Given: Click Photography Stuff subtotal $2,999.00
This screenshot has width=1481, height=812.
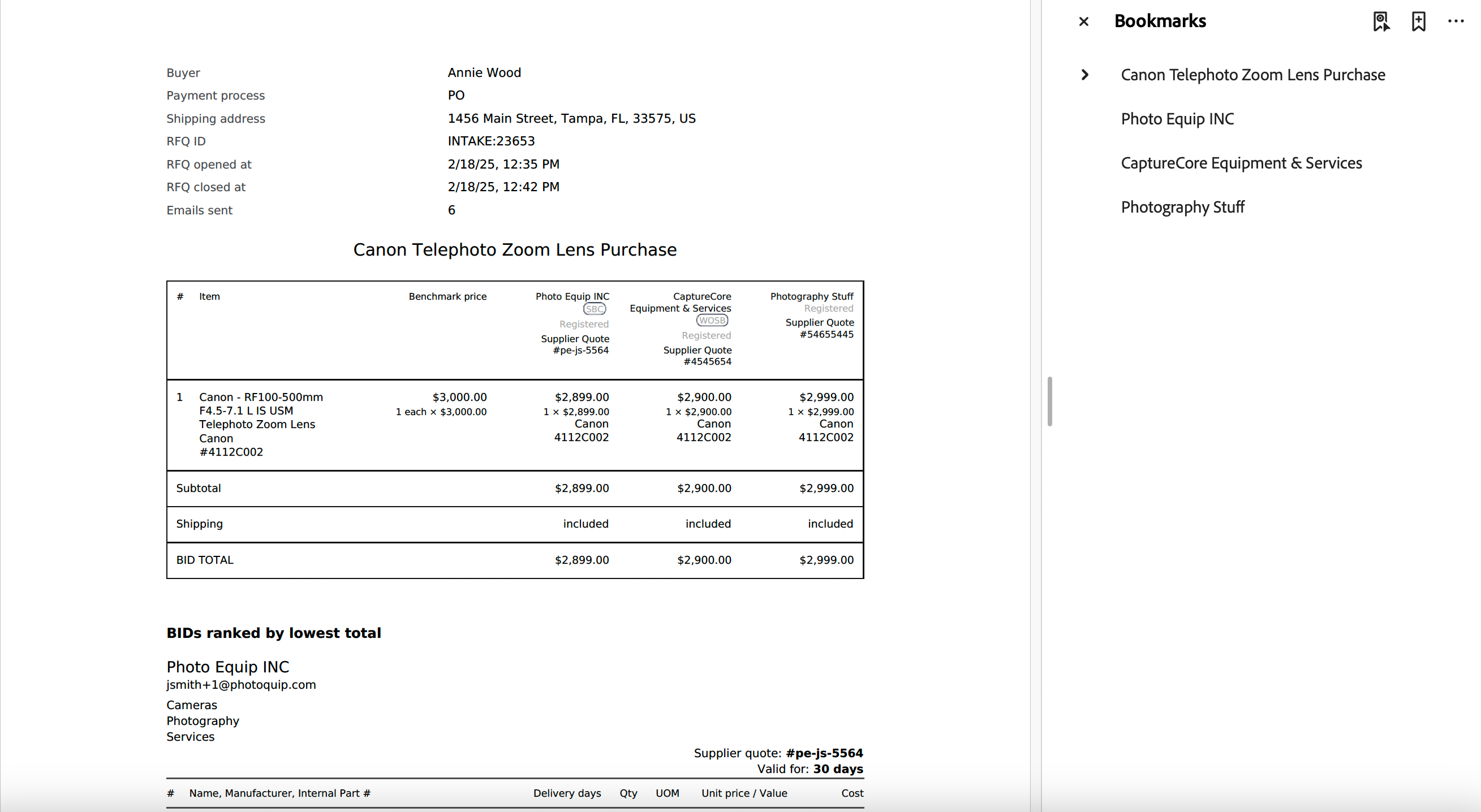Looking at the screenshot, I should click(x=826, y=489).
